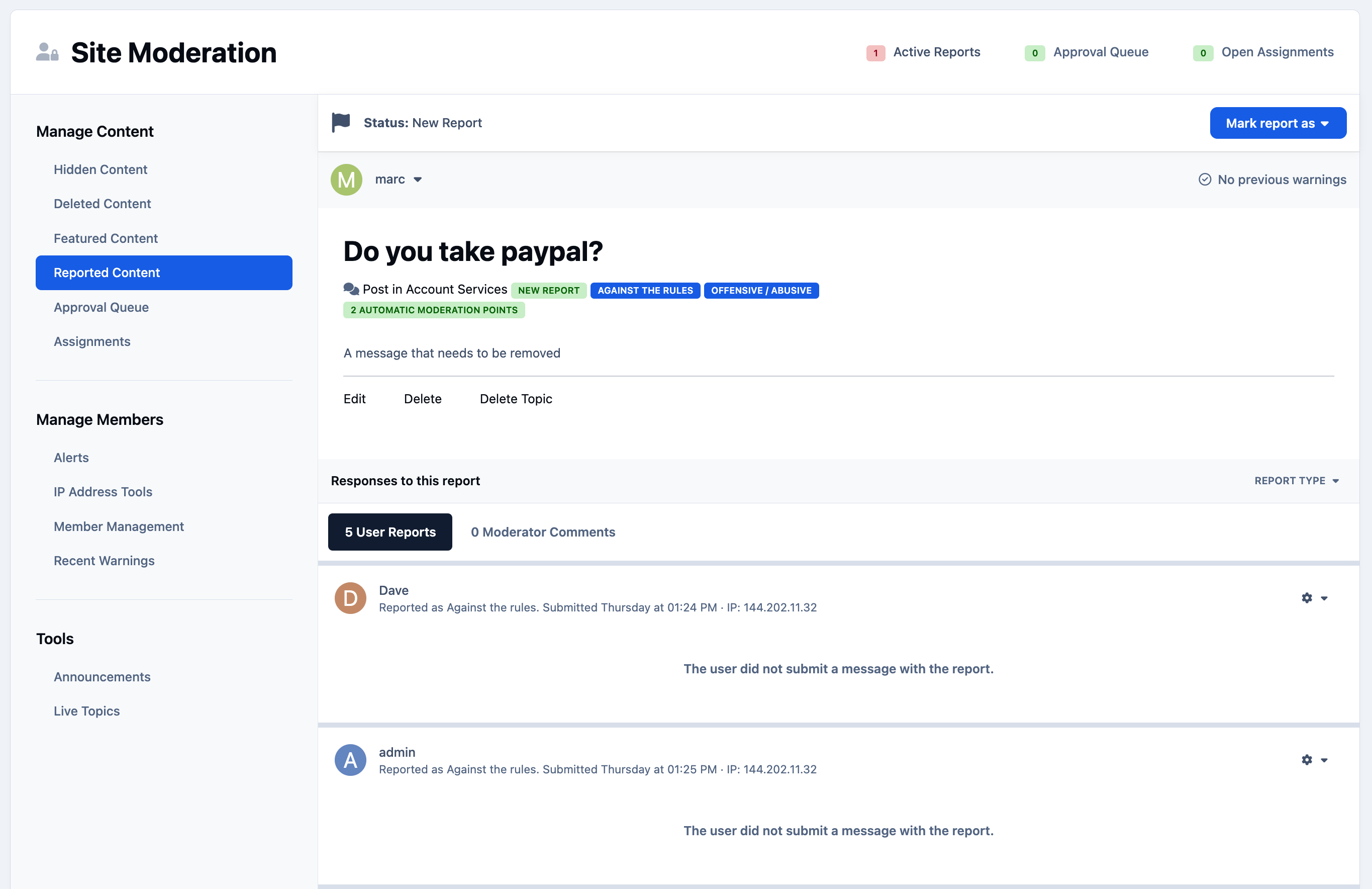Open admin's profile name link
This screenshot has width=1372, height=889.
pyautogui.click(x=397, y=752)
